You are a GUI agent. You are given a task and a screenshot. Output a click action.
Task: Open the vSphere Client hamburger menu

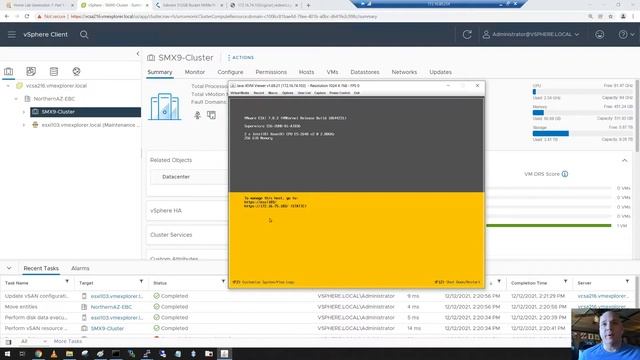[x=11, y=35]
